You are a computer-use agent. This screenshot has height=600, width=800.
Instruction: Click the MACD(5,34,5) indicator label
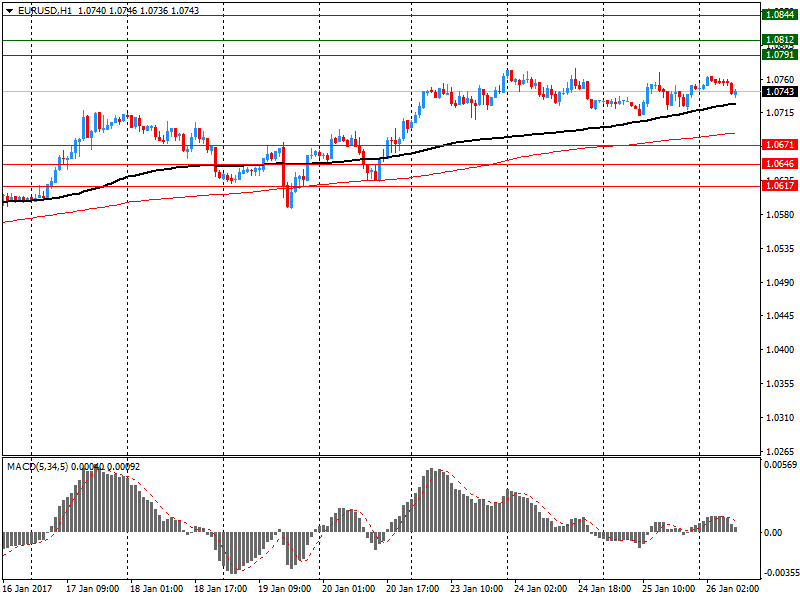click(37, 466)
